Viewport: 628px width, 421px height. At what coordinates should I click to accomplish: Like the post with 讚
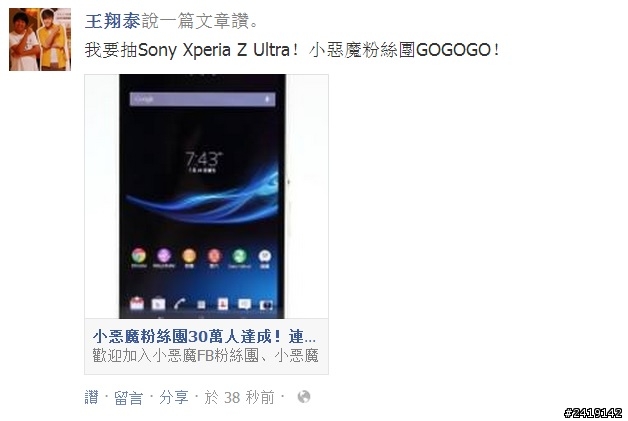(x=91, y=397)
